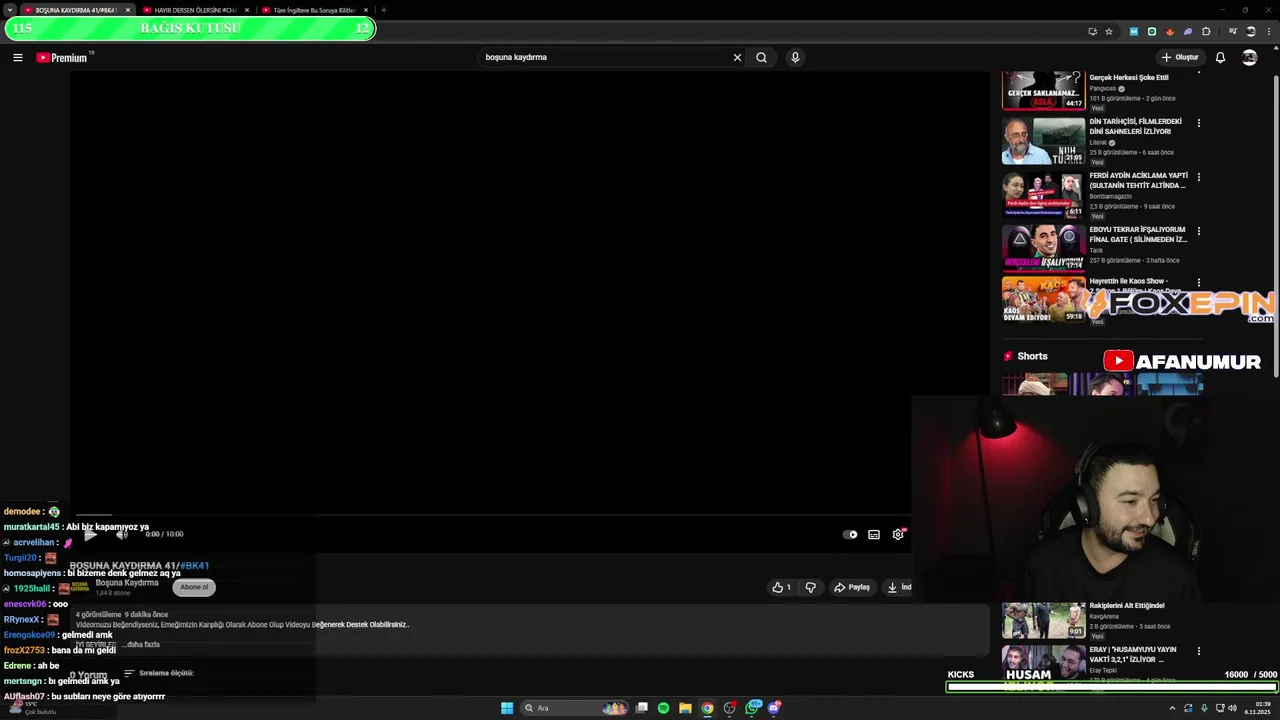Screen dimensions: 1280x720
Task: Start voice search with microphone icon
Action: pyautogui.click(x=795, y=57)
